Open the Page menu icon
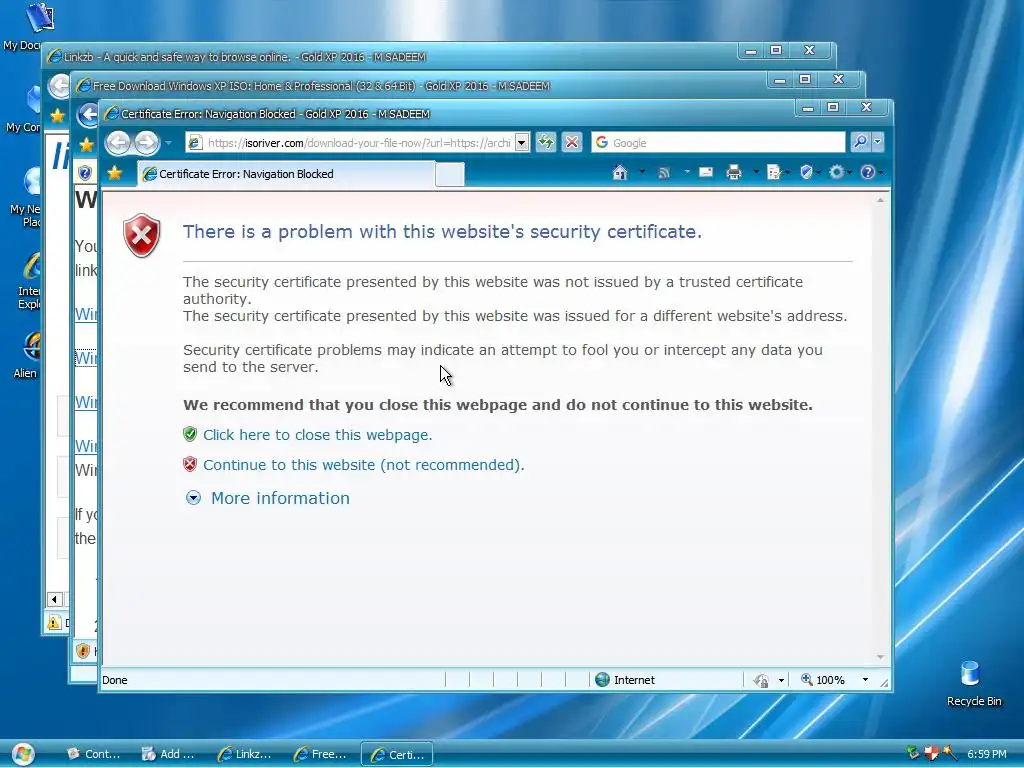 click(776, 172)
